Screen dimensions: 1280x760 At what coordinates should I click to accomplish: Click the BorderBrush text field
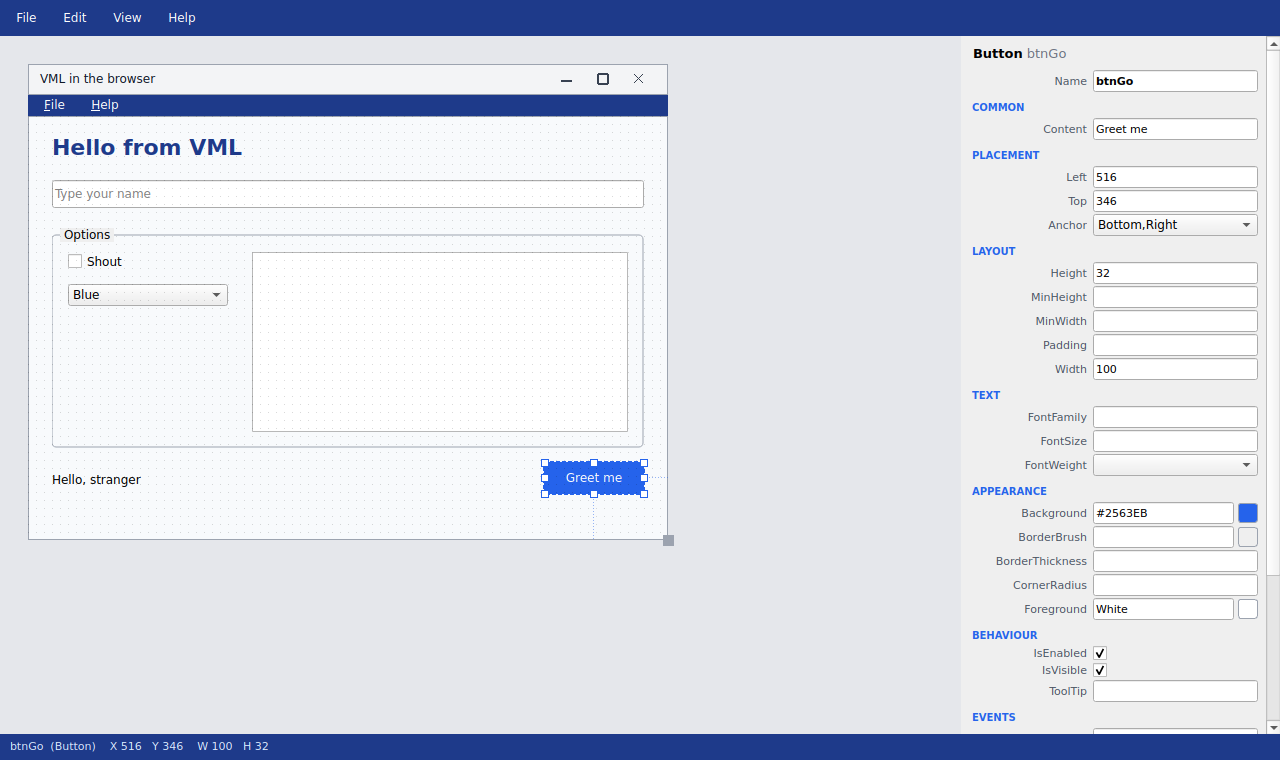pyautogui.click(x=1163, y=537)
